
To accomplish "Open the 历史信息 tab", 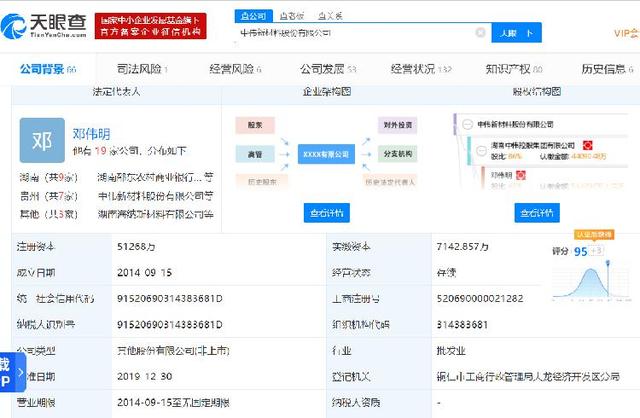I will 607,69.
